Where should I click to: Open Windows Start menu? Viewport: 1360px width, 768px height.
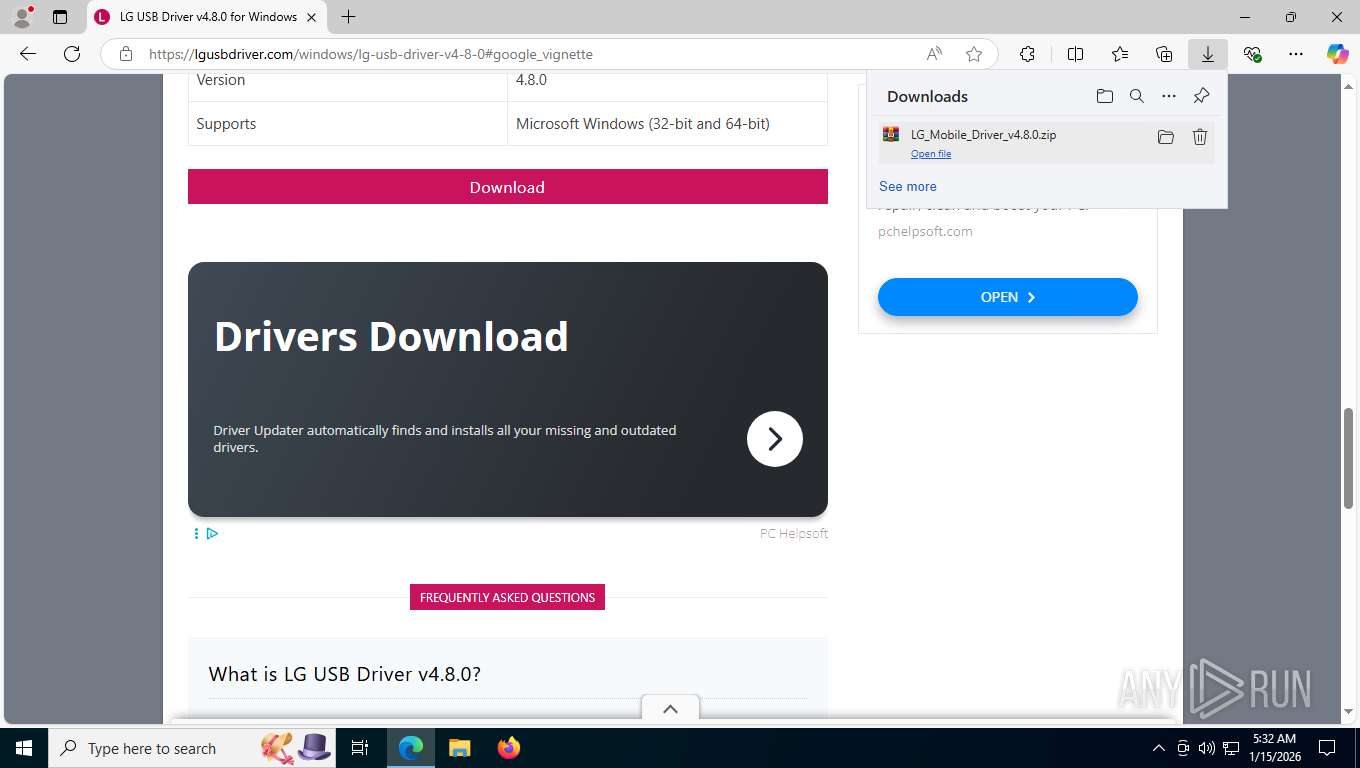click(x=24, y=748)
